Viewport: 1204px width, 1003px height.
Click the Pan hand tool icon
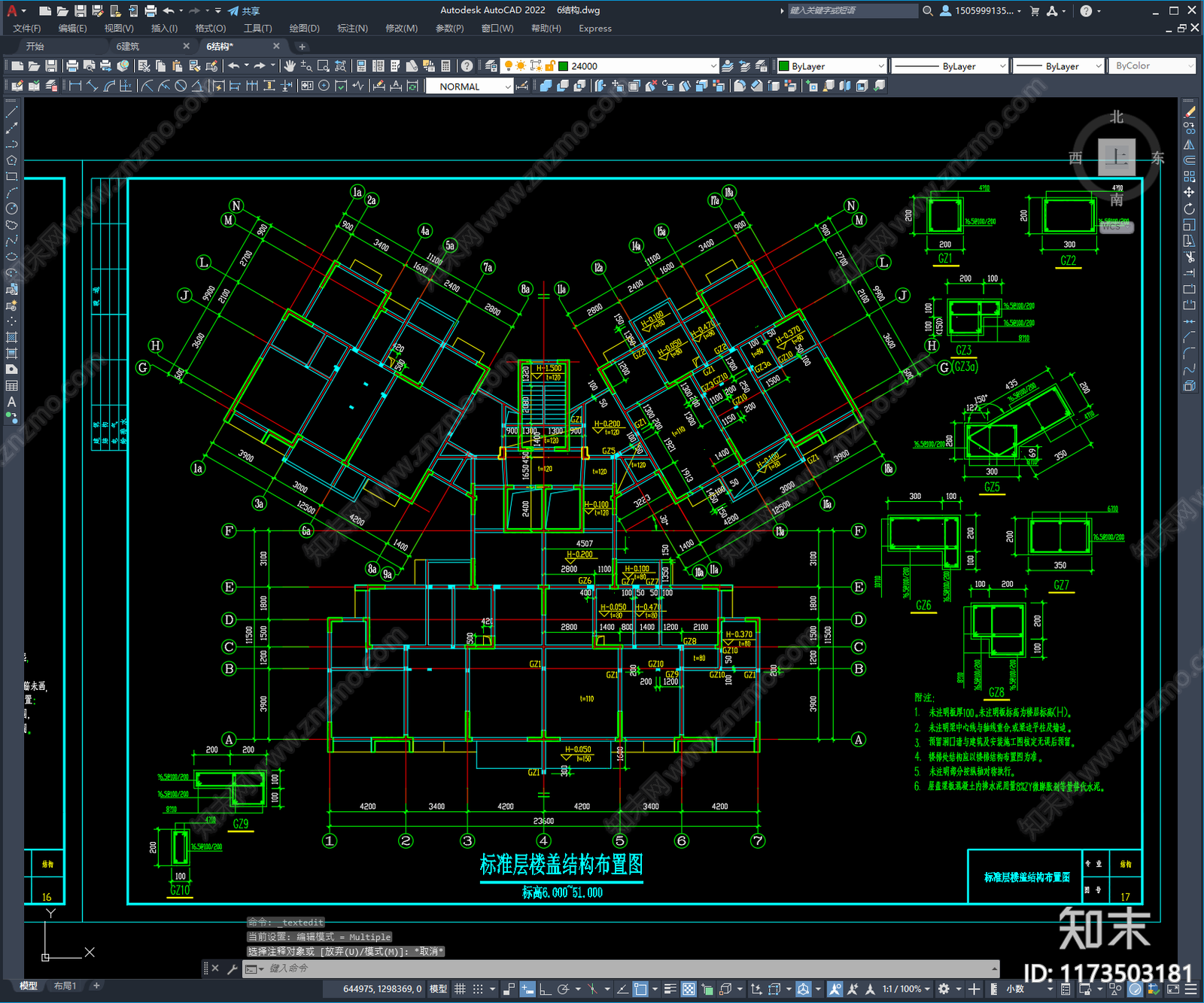[x=290, y=66]
